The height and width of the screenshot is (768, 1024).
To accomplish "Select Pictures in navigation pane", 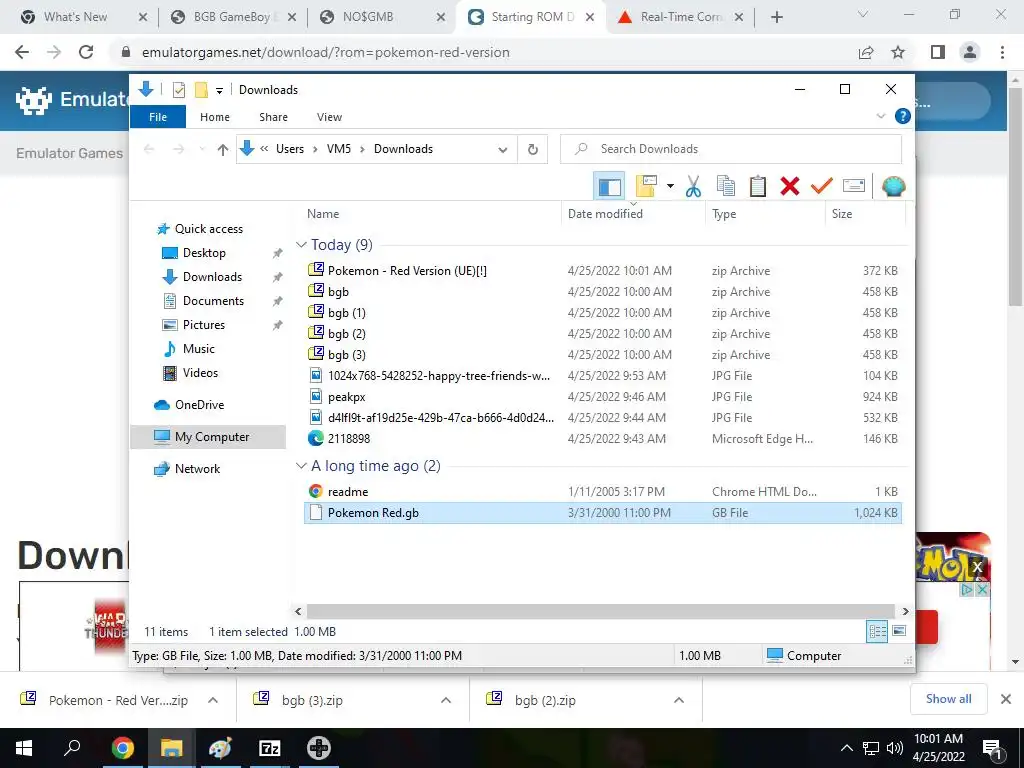I will (203, 325).
